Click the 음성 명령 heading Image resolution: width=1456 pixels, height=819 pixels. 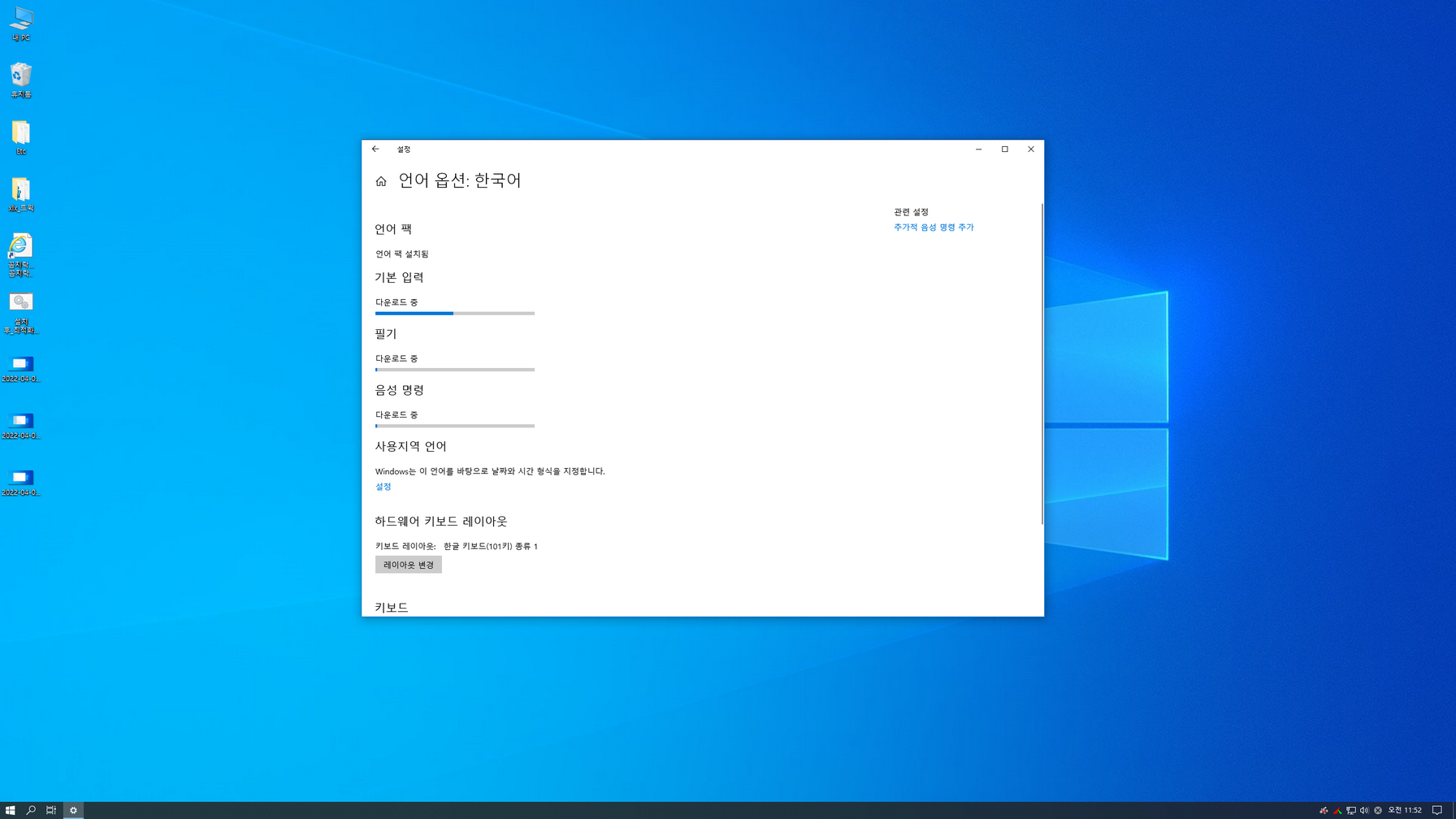(x=399, y=390)
